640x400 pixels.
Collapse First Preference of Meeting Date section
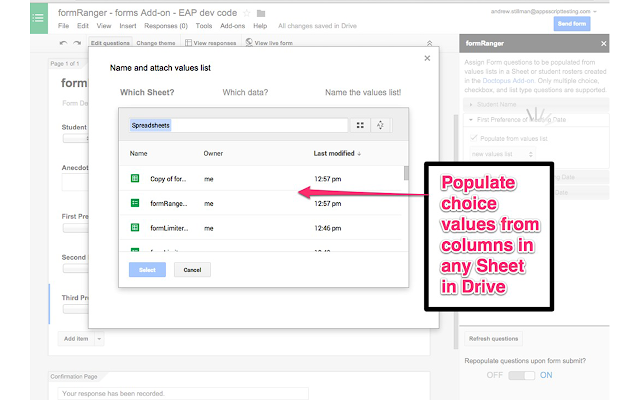coord(536,120)
